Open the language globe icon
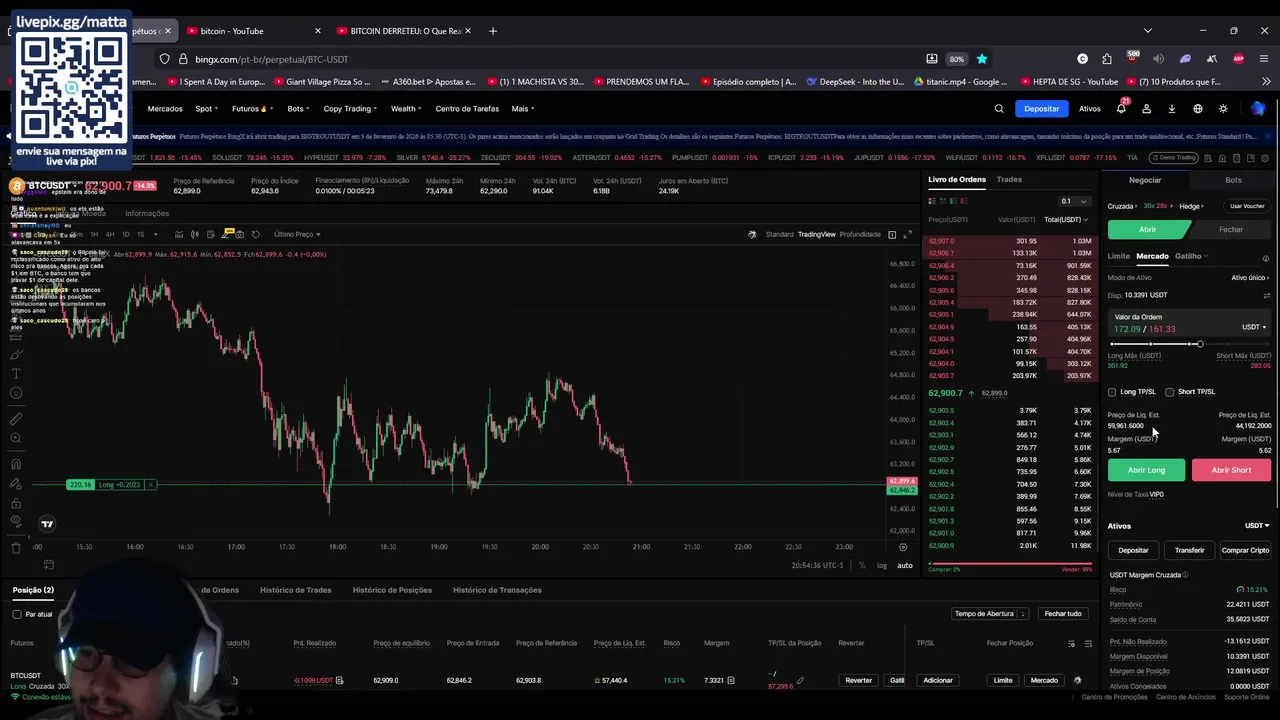 click(1198, 109)
